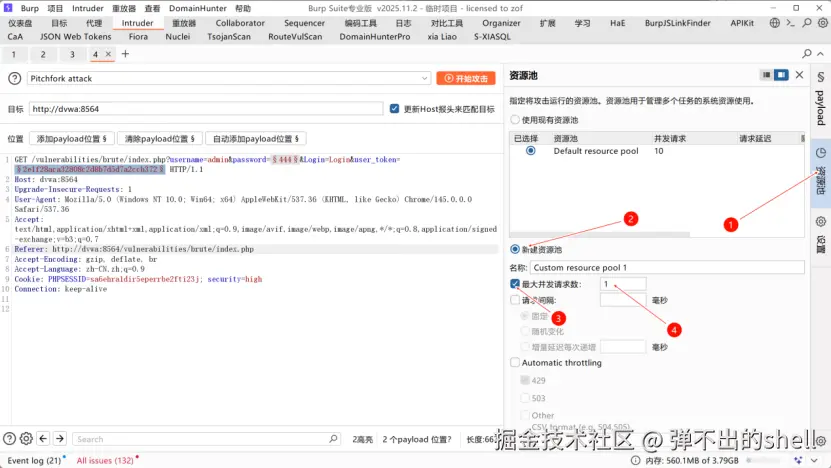Open the DomainHunter menu
Screen dimensions: 831x468
pos(198,8)
